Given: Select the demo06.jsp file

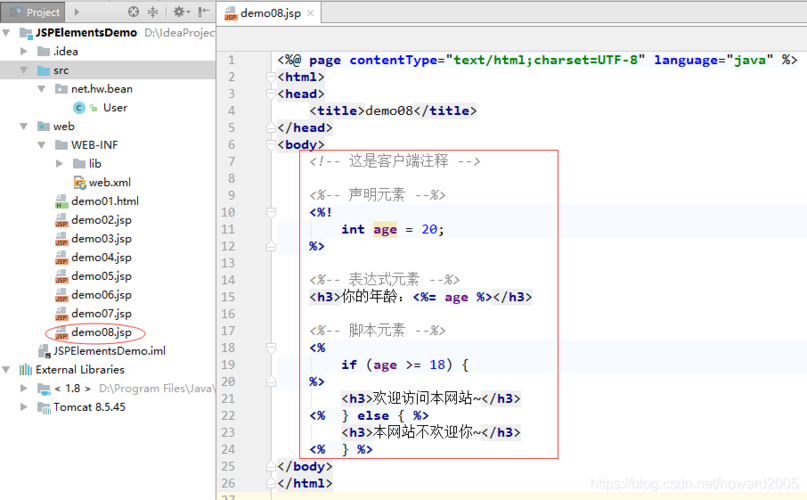Looking at the screenshot, I should point(101,295).
